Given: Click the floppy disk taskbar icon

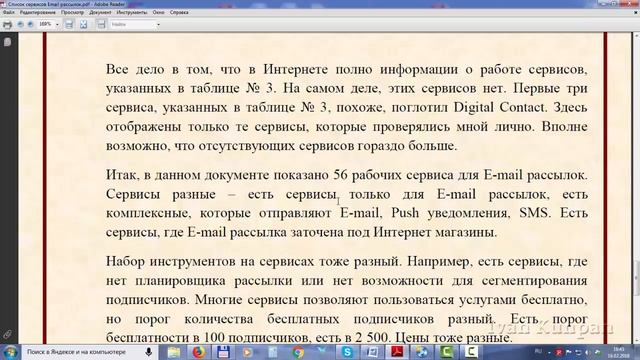Looking at the screenshot, I should coord(223,352).
